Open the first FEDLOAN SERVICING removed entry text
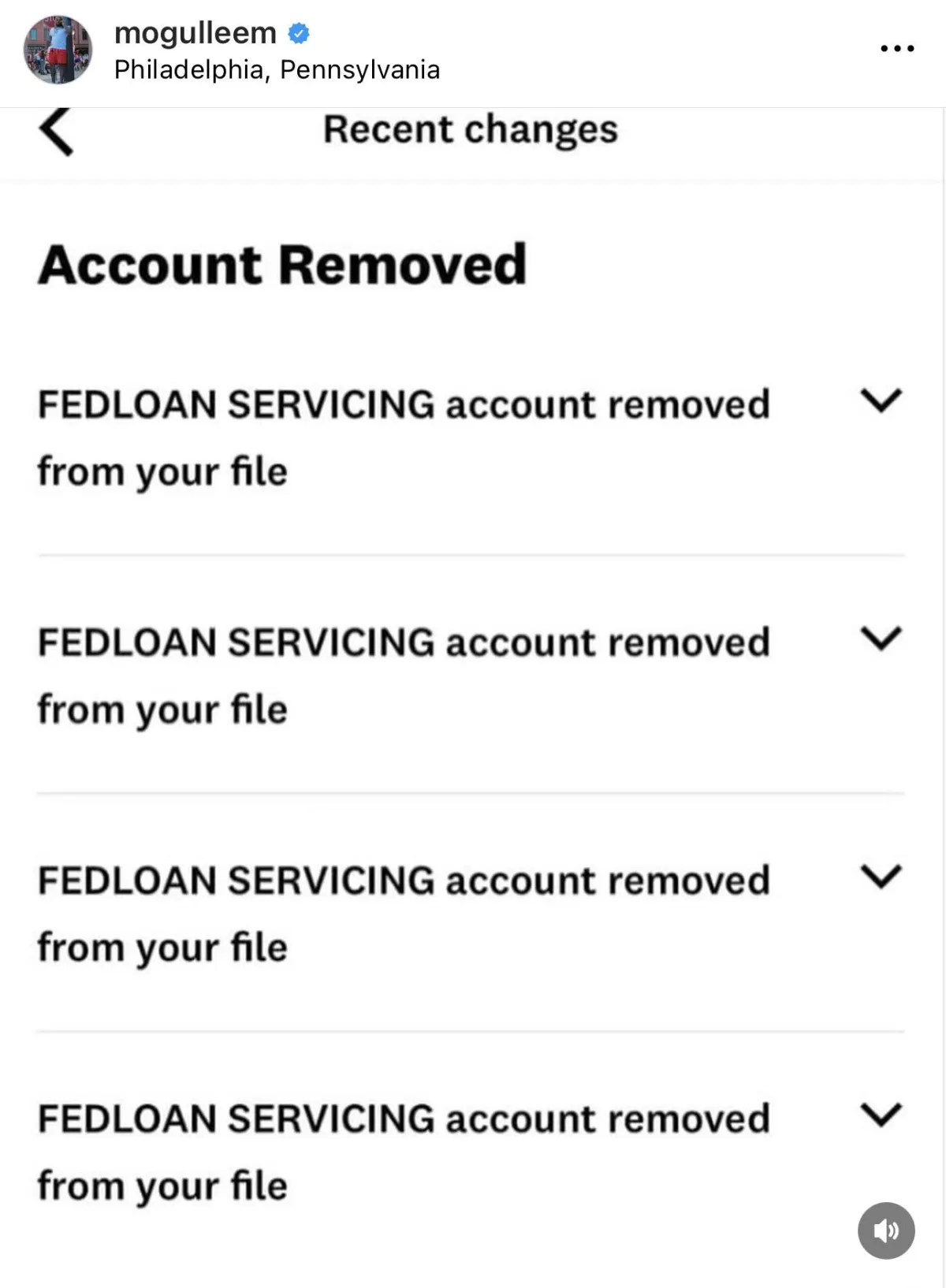The width and height of the screenshot is (946, 1288). pyautogui.click(x=404, y=438)
